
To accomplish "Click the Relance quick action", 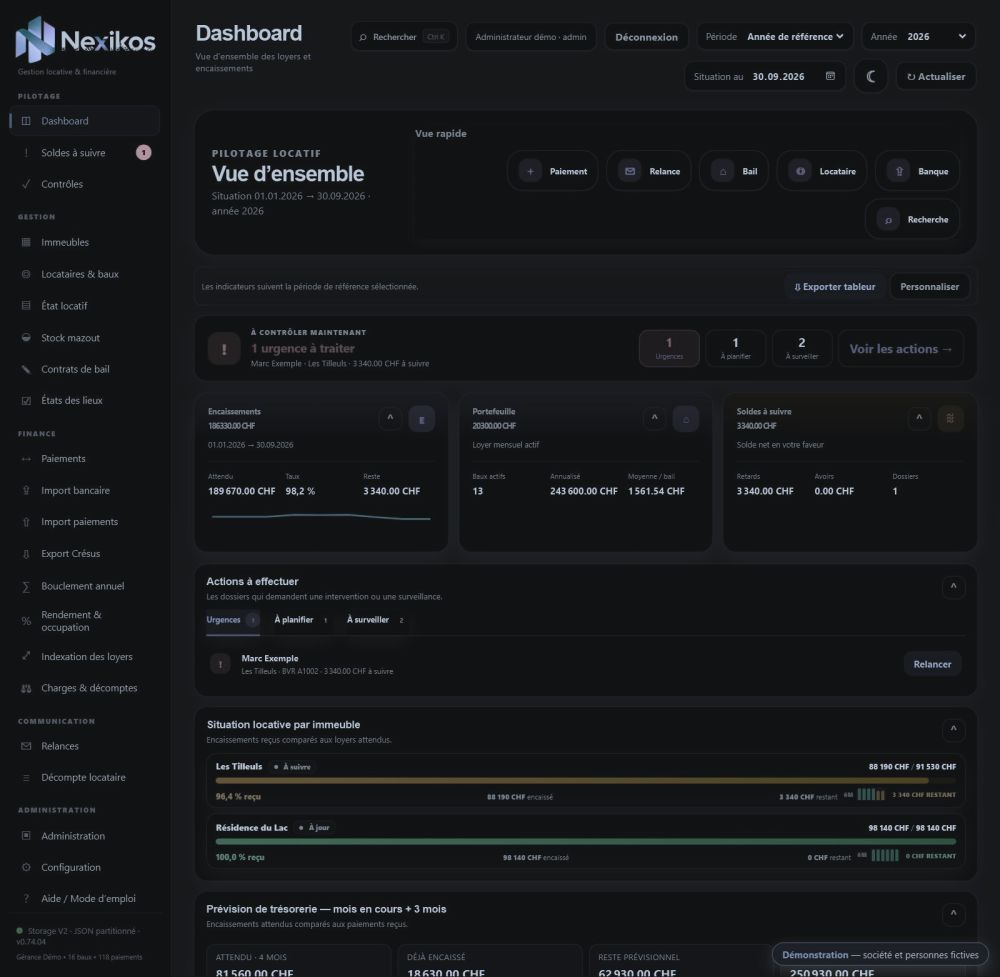I will (x=649, y=171).
